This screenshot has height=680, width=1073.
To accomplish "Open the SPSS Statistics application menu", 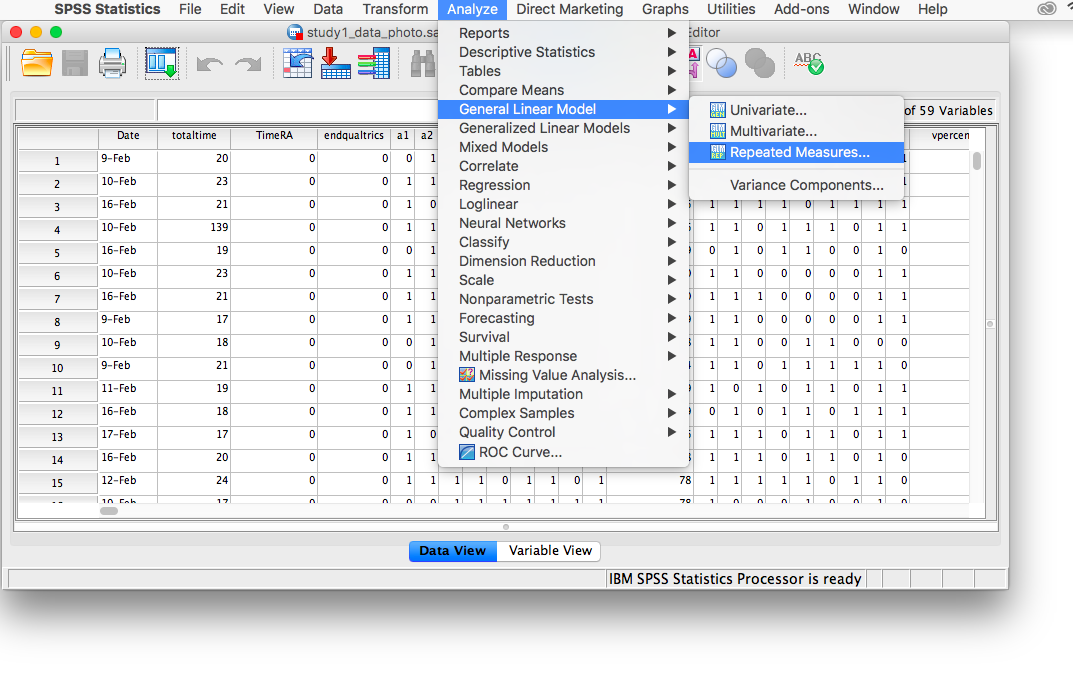I will [x=107, y=9].
